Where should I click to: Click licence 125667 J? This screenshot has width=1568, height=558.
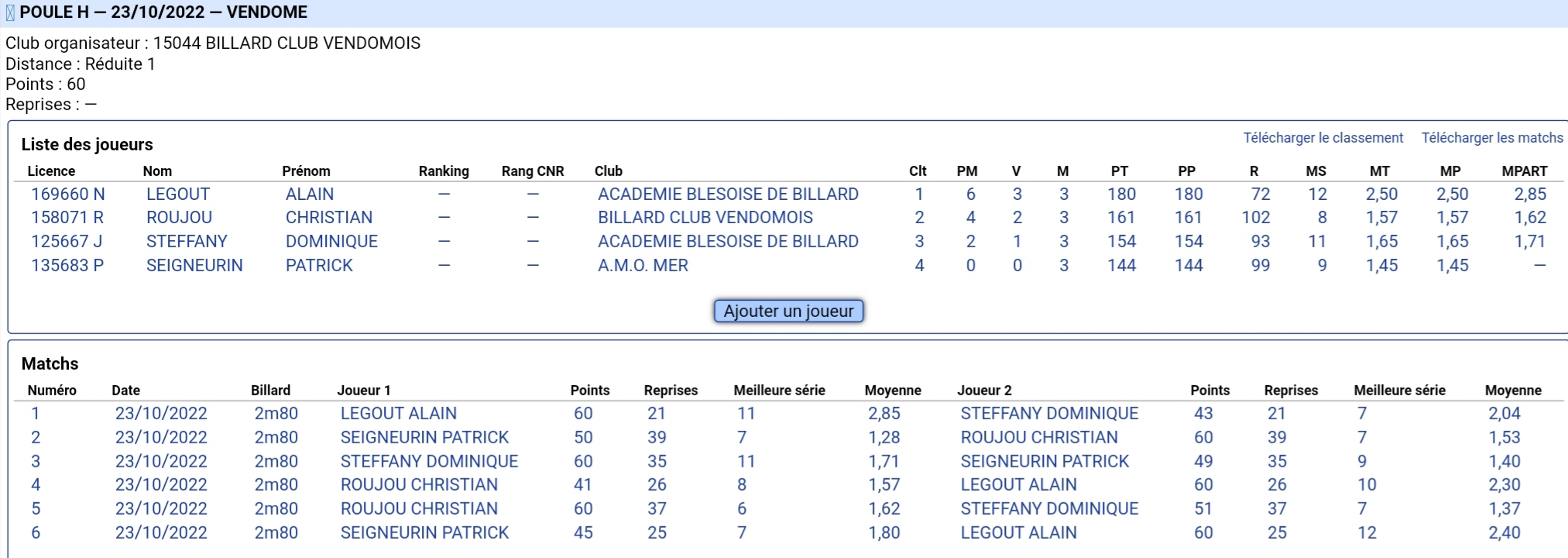pyautogui.click(x=67, y=242)
